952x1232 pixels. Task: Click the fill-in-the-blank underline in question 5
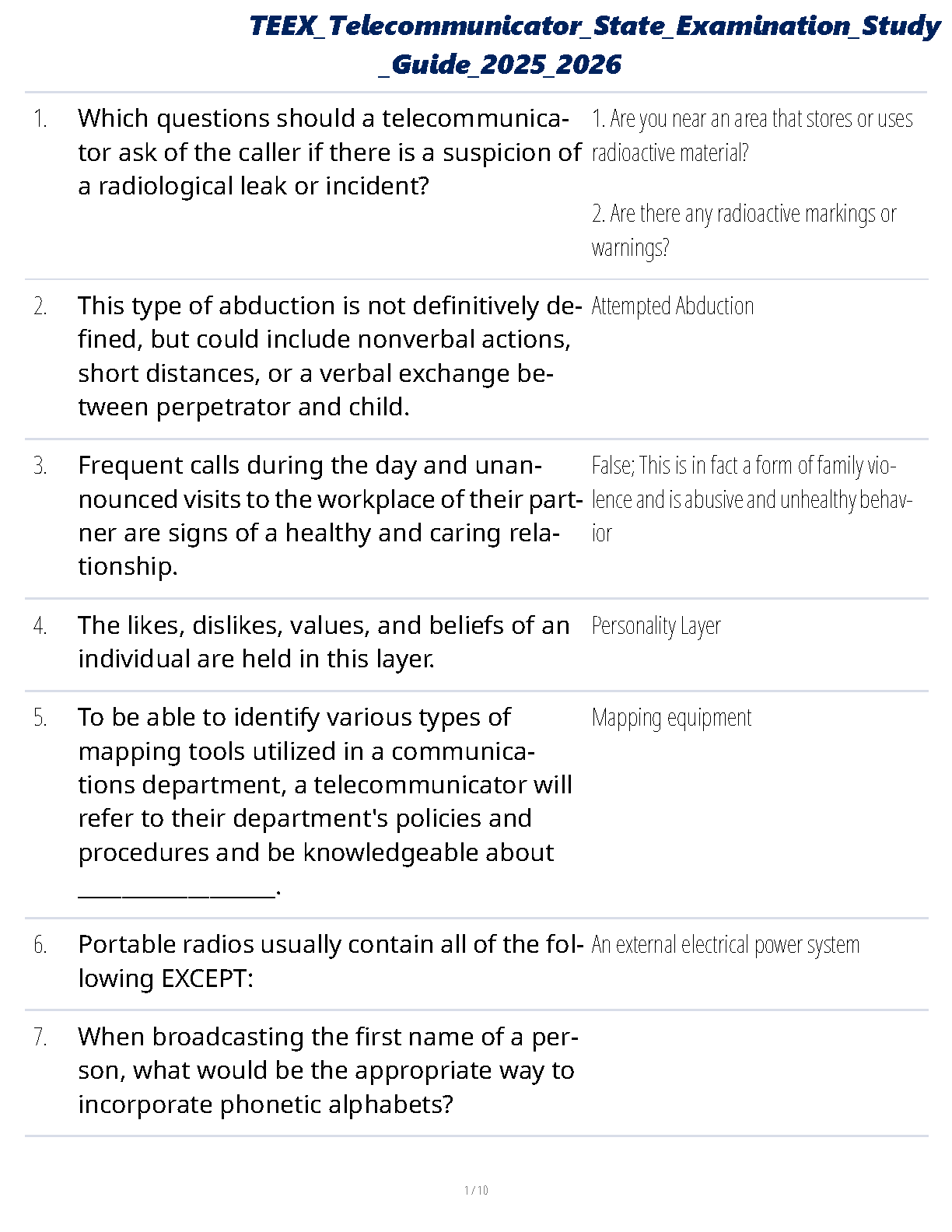pos(177,892)
